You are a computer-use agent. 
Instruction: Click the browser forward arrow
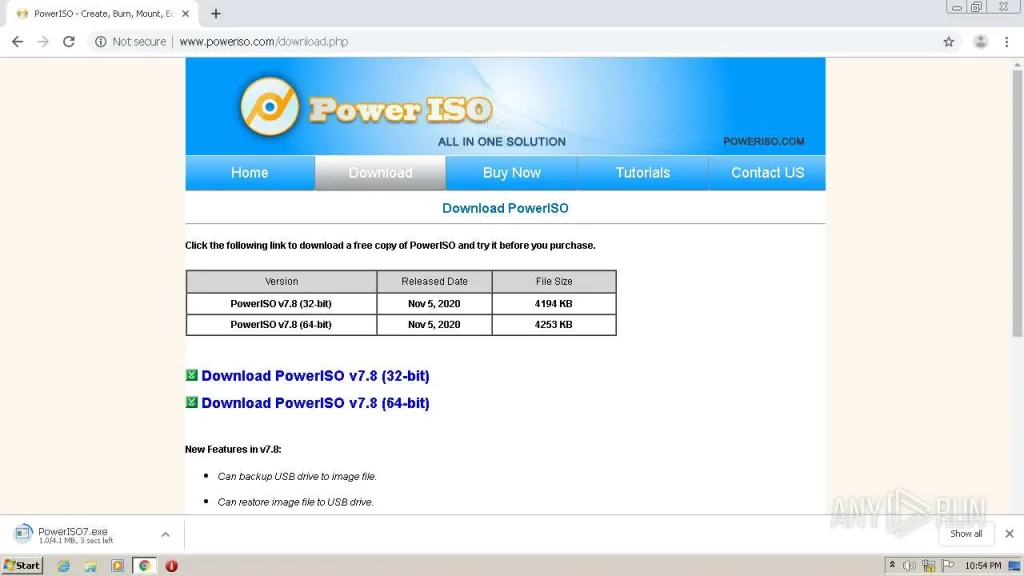coord(43,42)
